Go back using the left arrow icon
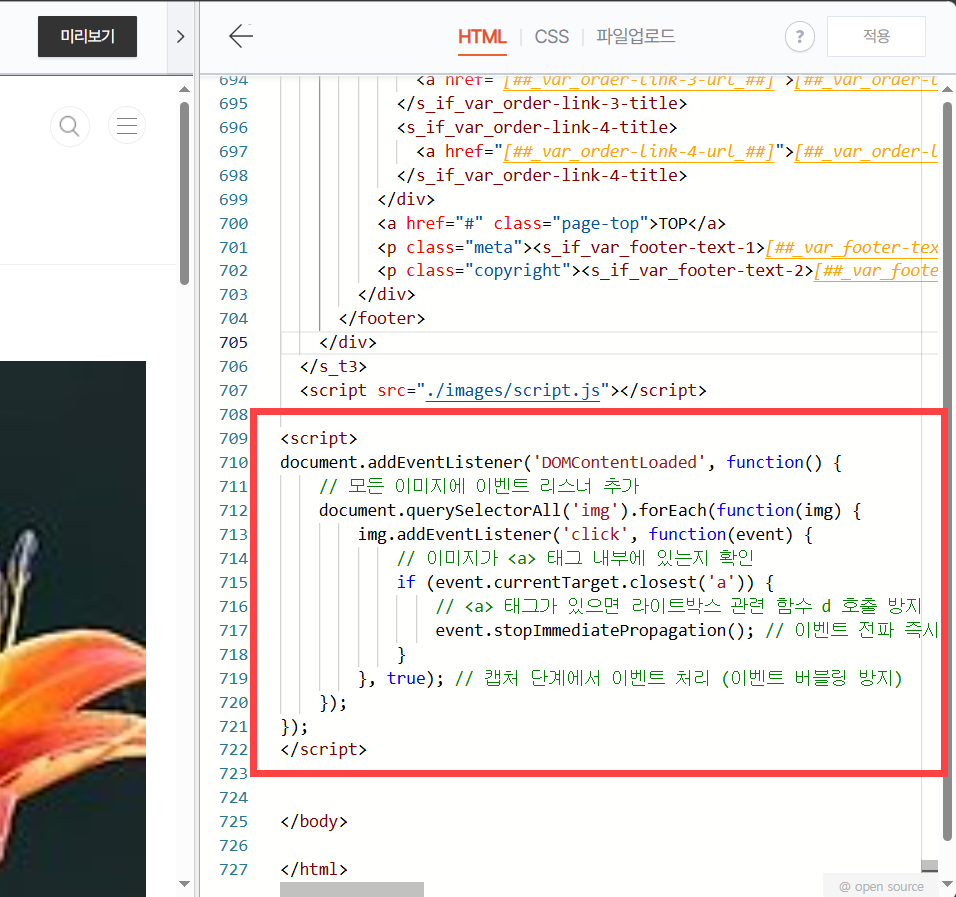The width and height of the screenshot is (956, 897). 241,36
